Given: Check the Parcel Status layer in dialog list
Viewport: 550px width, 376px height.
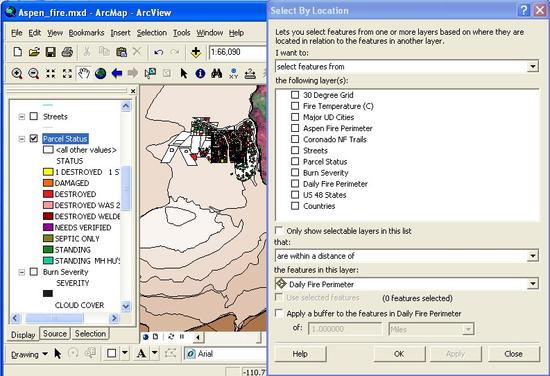Looking at the screenshot, I should click(295, 161).
